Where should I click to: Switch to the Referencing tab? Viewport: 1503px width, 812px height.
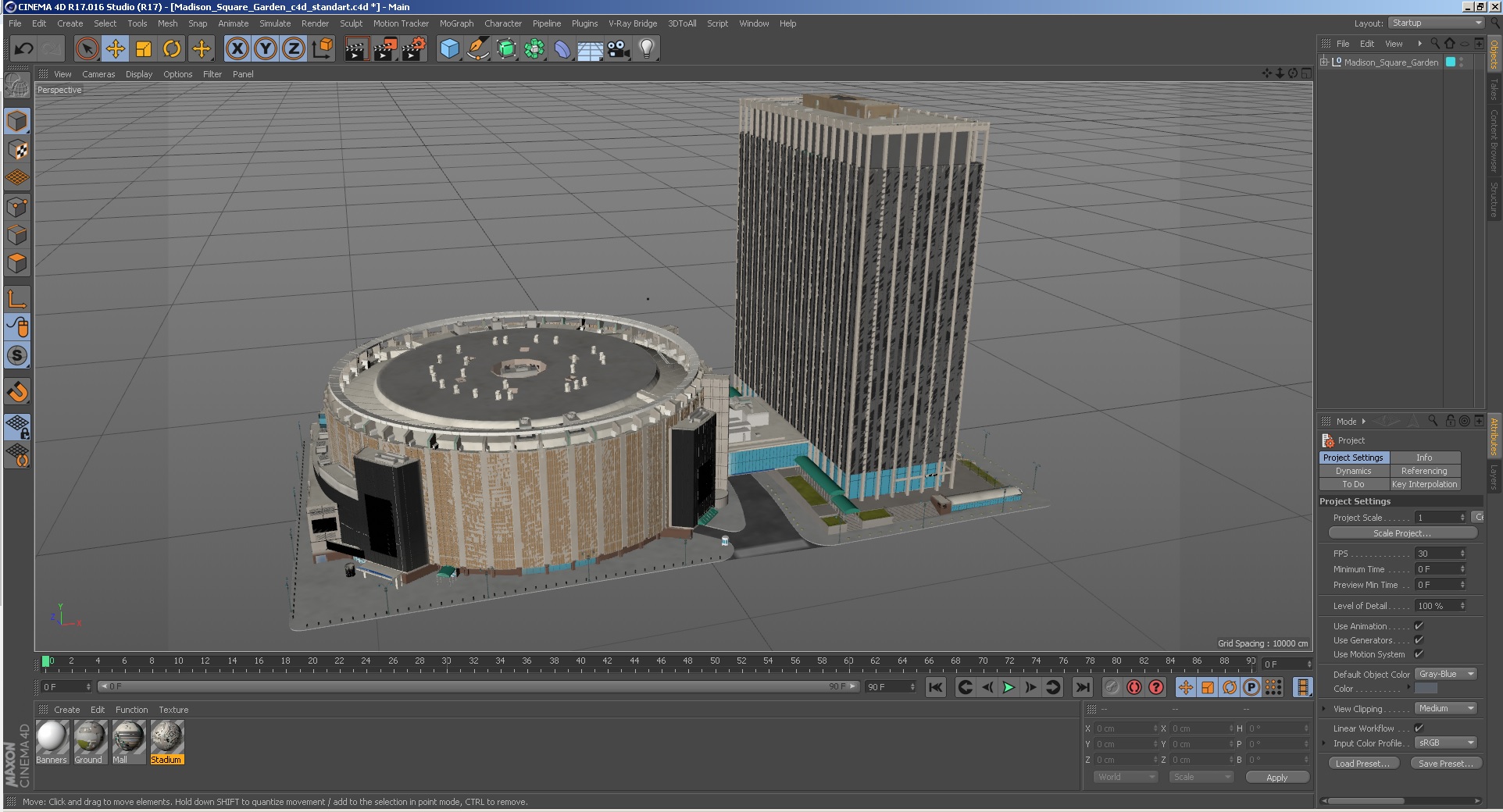(1424, 471)
